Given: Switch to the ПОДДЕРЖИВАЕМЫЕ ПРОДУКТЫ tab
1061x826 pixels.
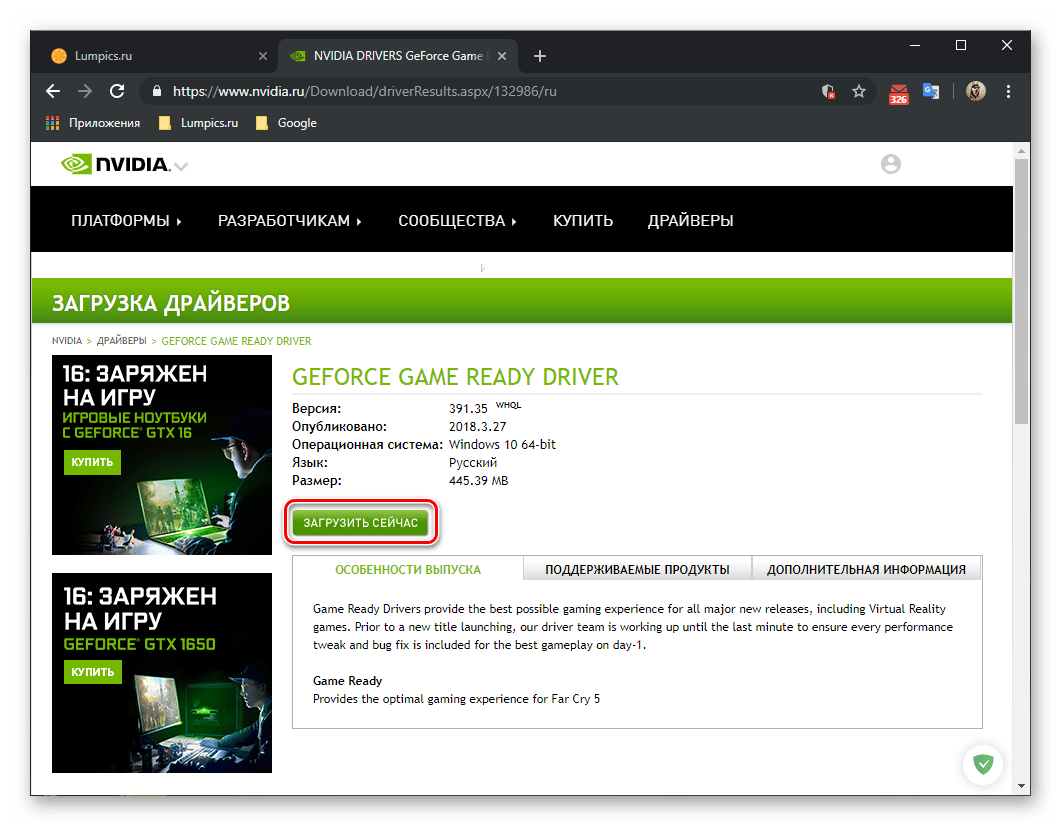Looking at the screenshot, I should point(637,568).
